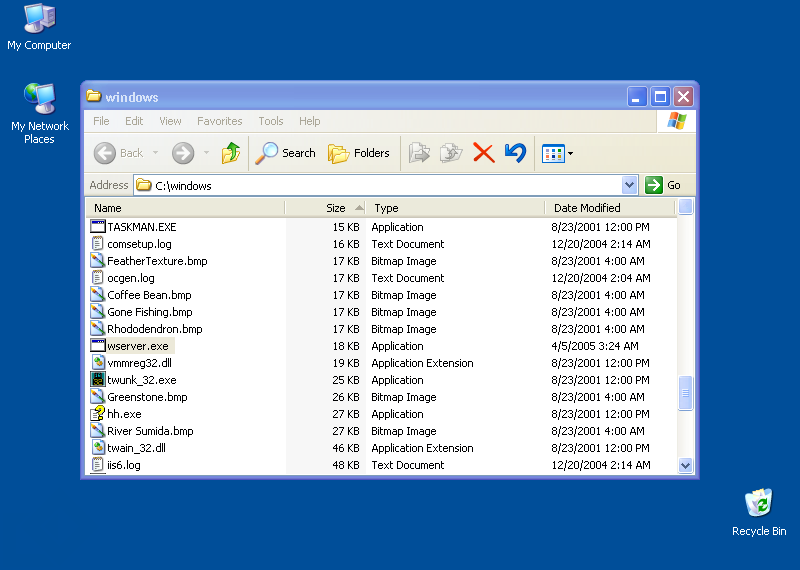This screenshot has width=800, height=570.
Task: Select the ocgen.log file icon
Action: [x=97, y=278]
